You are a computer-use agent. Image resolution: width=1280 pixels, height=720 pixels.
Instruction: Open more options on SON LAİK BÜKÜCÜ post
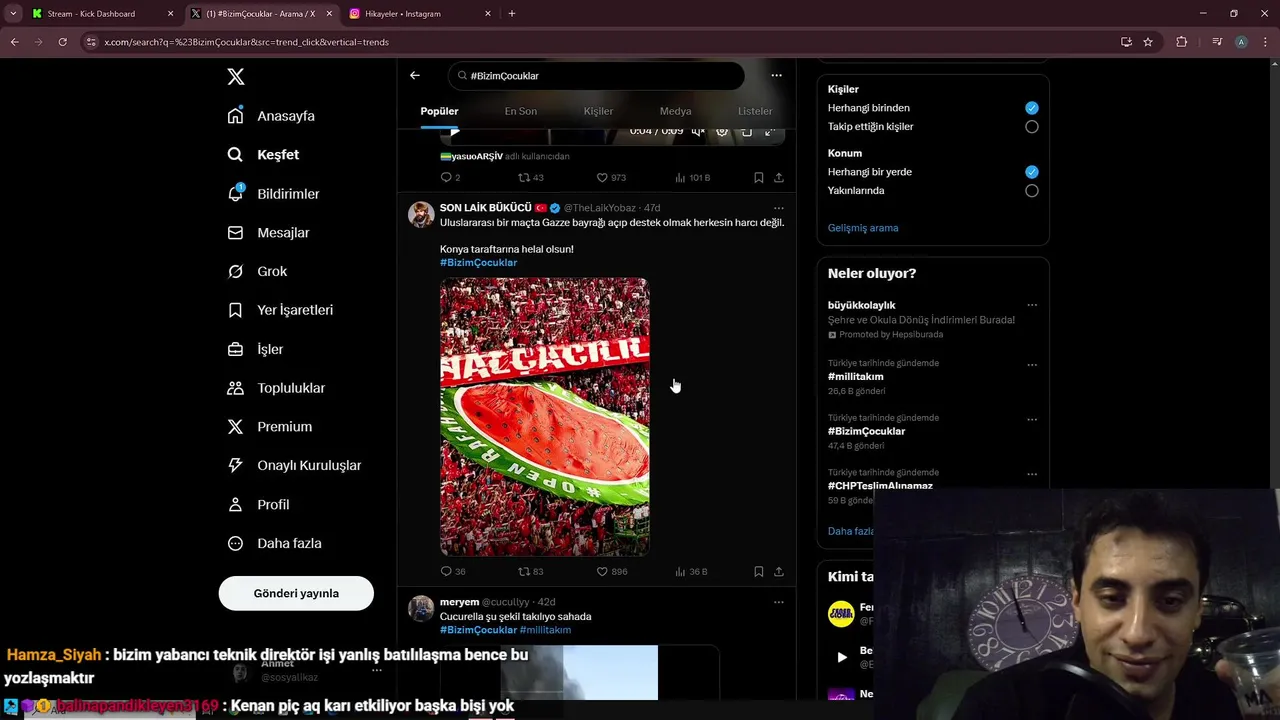tap(778, 208)
